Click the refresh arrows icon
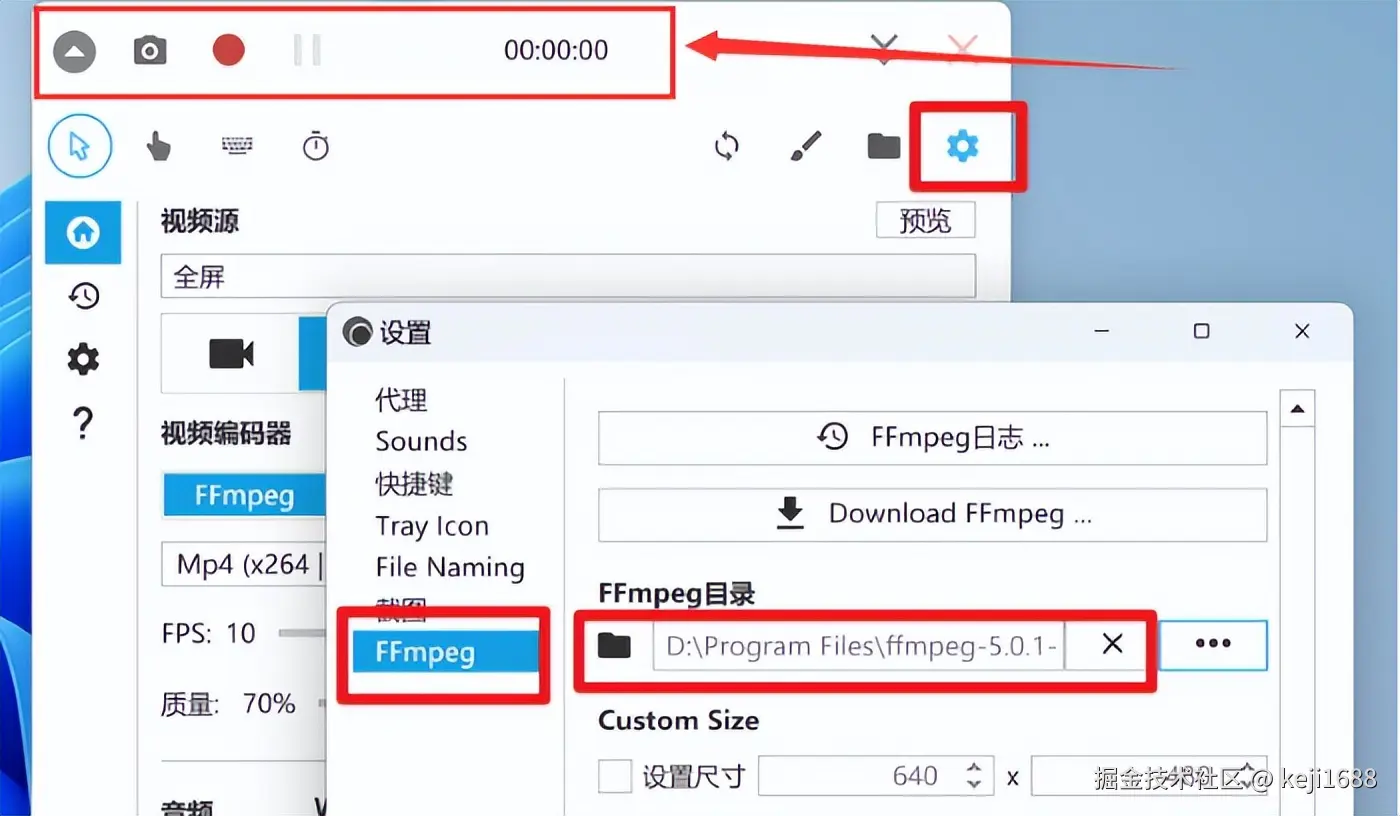 click(x=727, y=147)
